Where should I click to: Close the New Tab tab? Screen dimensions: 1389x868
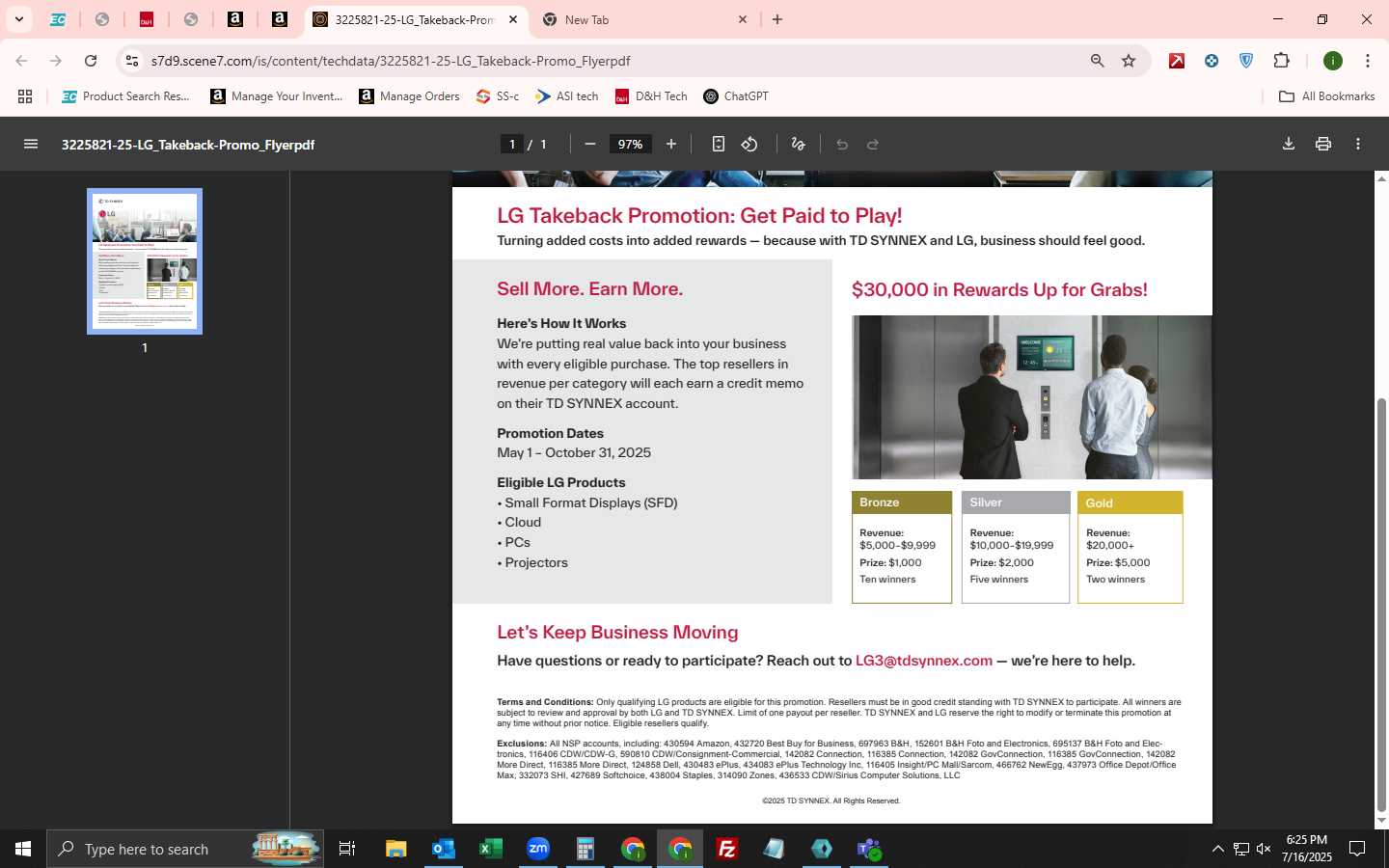click(x=743, y=19)
